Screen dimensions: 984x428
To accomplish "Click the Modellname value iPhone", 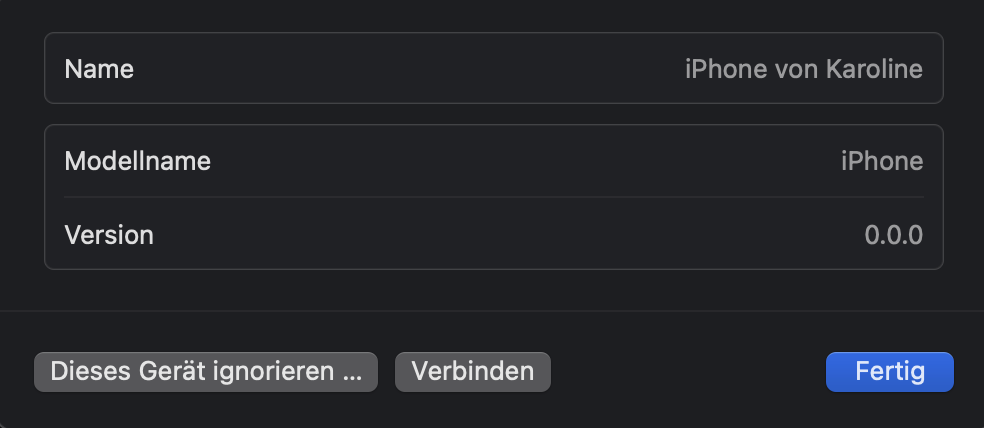I will point(881,161).
